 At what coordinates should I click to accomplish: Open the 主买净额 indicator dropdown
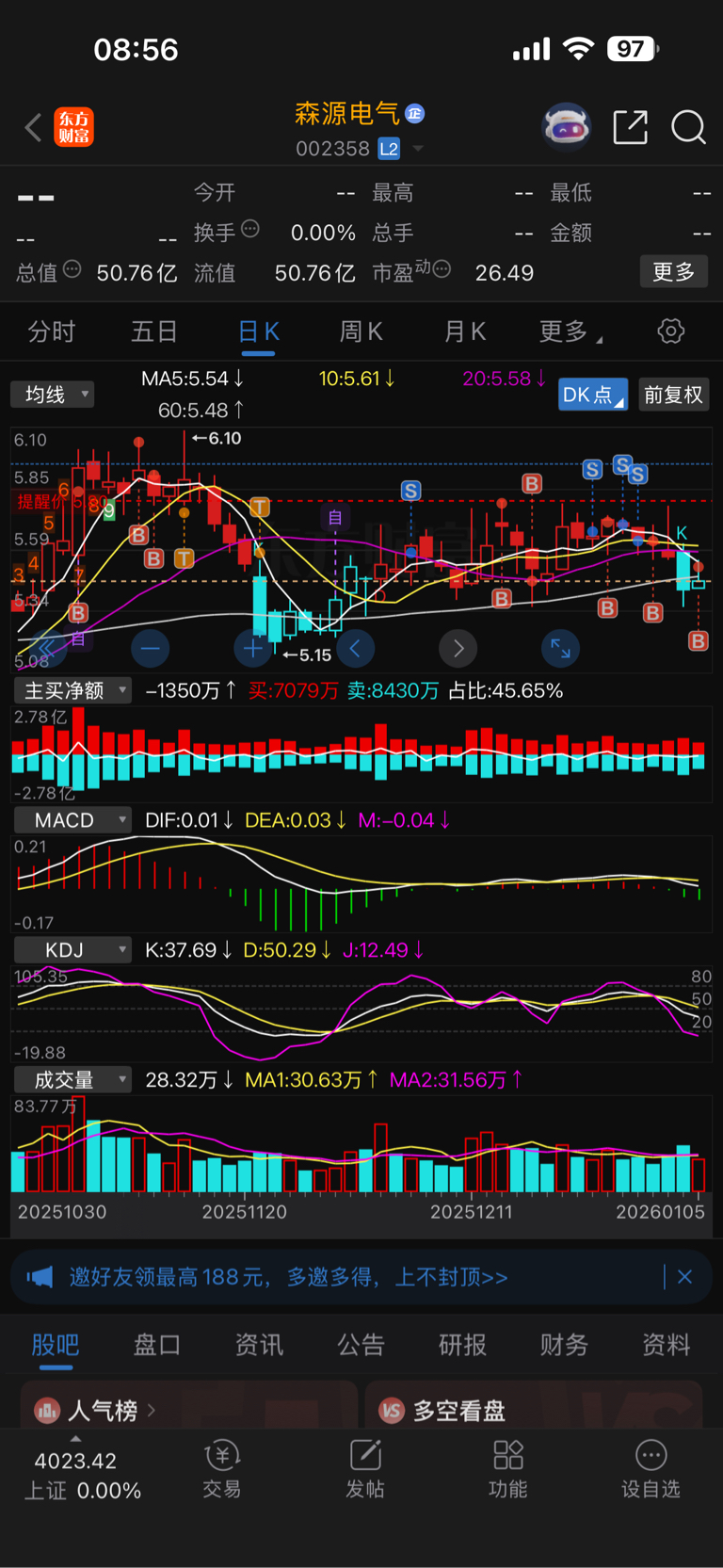72,690
